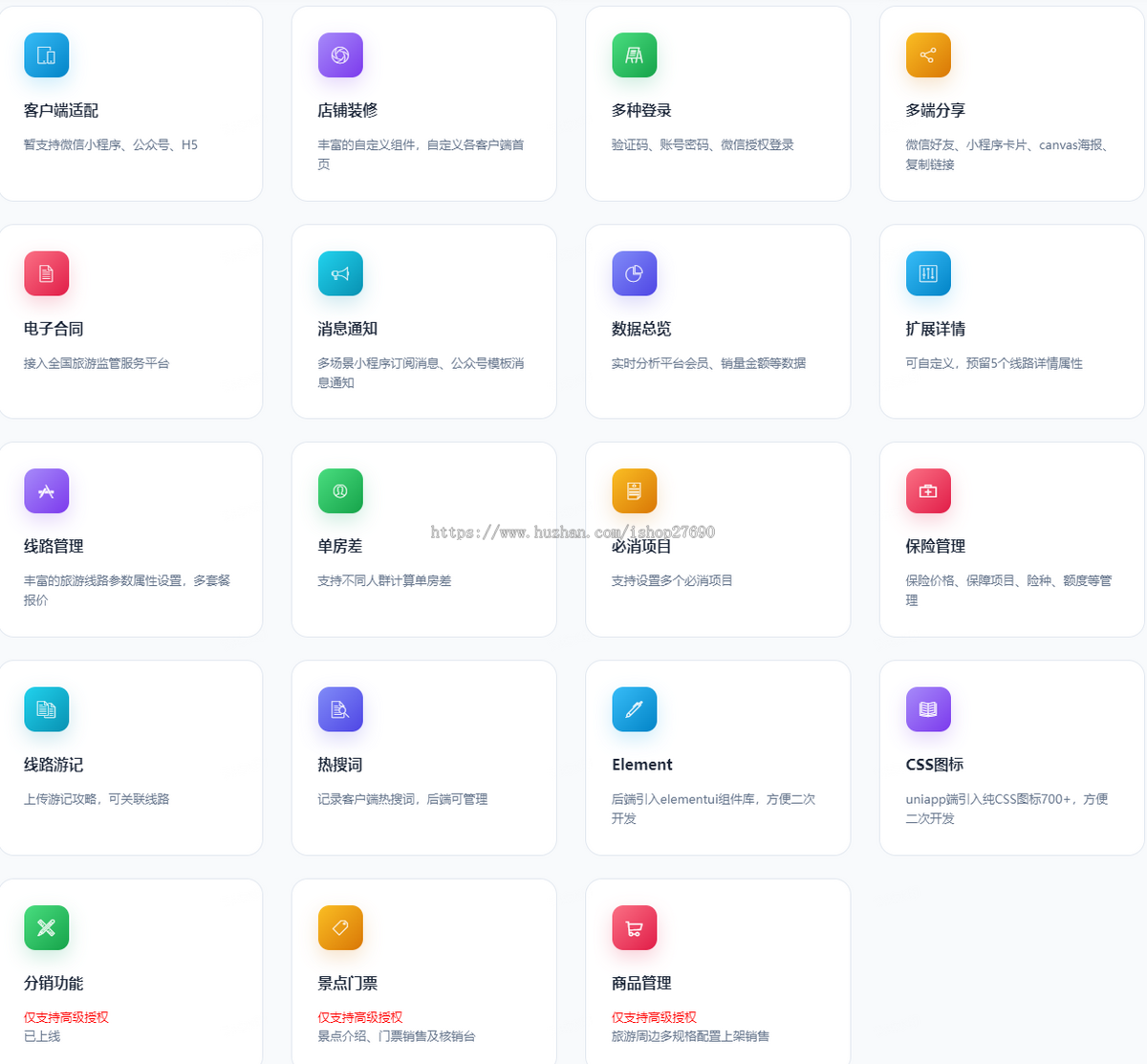Screen dimensions: 1147x1064
Task: Click the 数据总览 card title
Action: click(x=641, y=329)
